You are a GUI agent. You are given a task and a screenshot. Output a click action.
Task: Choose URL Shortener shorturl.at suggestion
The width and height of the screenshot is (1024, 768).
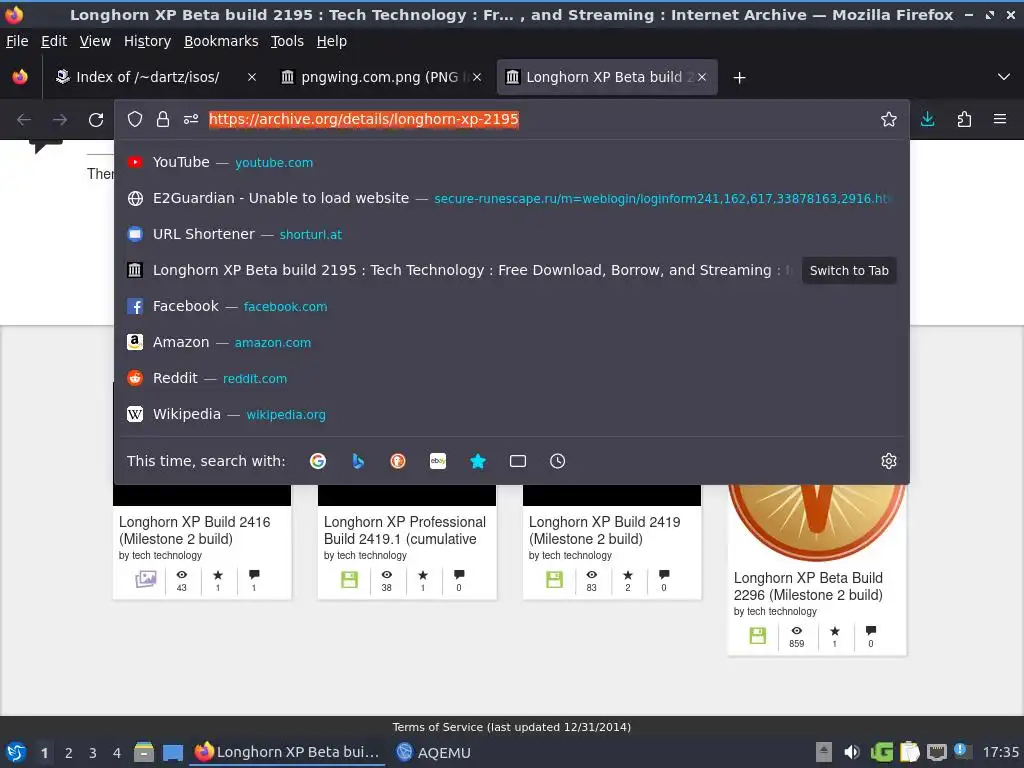(x=511, y=234)
